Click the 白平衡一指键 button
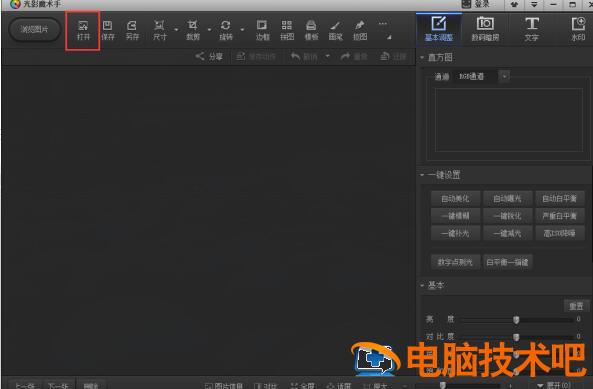This screenshot has width=593, height=389. tap(508, 262)
